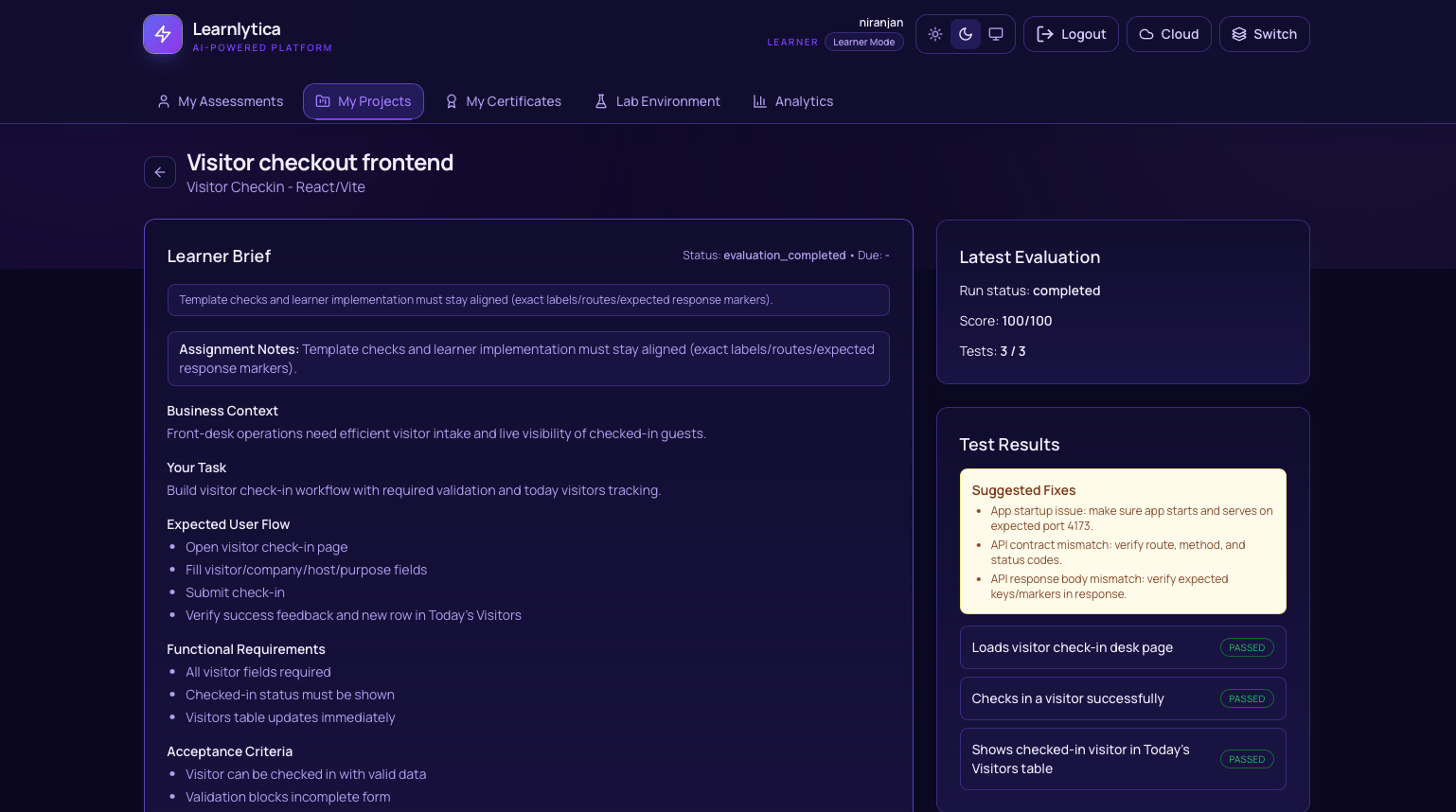
Task: Select the 'Loads visitor check-in desk page' result row
Action: (x=1123, y=647)
